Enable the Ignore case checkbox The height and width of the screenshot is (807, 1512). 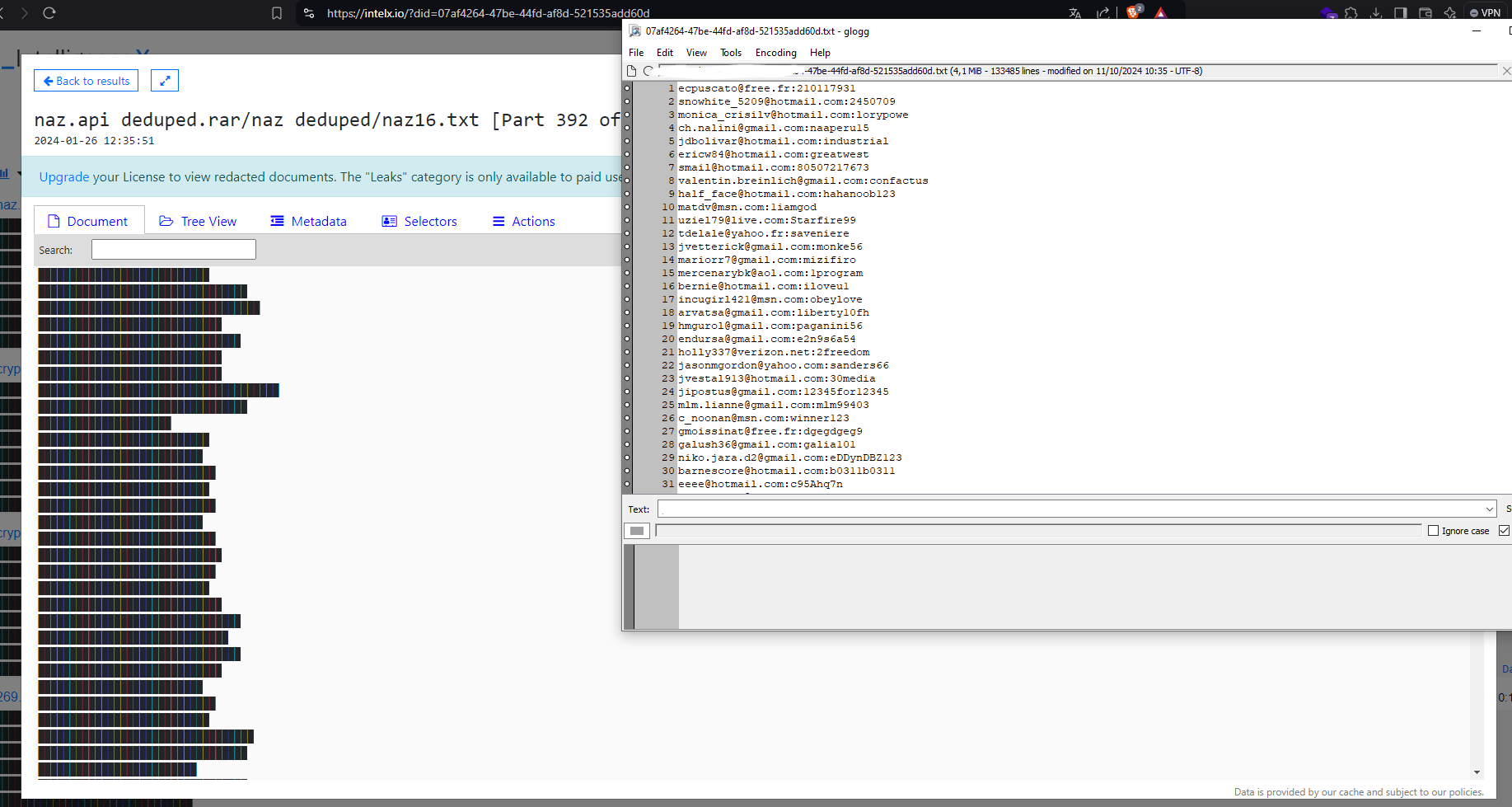coord(1433,531)
